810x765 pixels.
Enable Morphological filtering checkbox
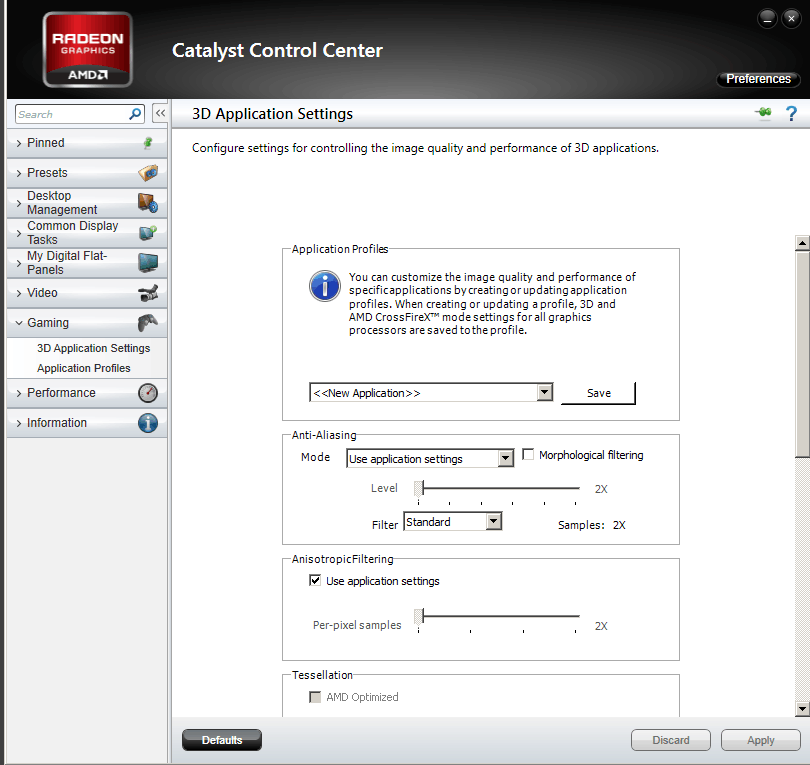pos(528,455)
